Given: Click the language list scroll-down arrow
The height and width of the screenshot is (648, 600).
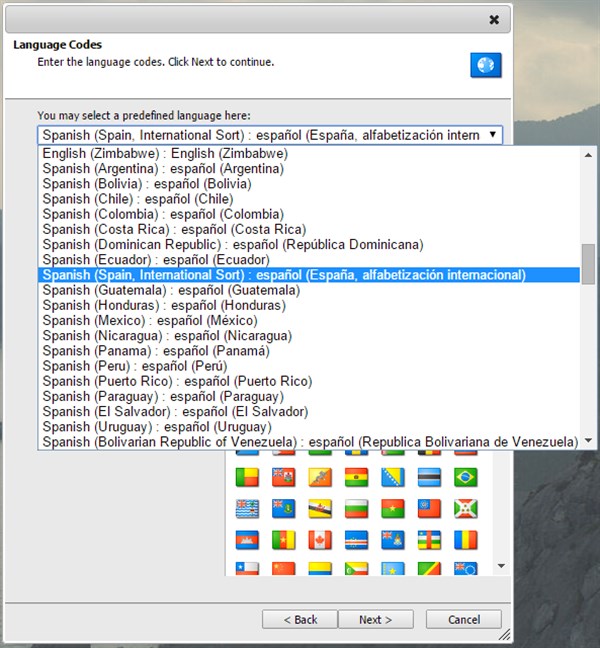Looking at the screenshot, I should click(588, 441).
